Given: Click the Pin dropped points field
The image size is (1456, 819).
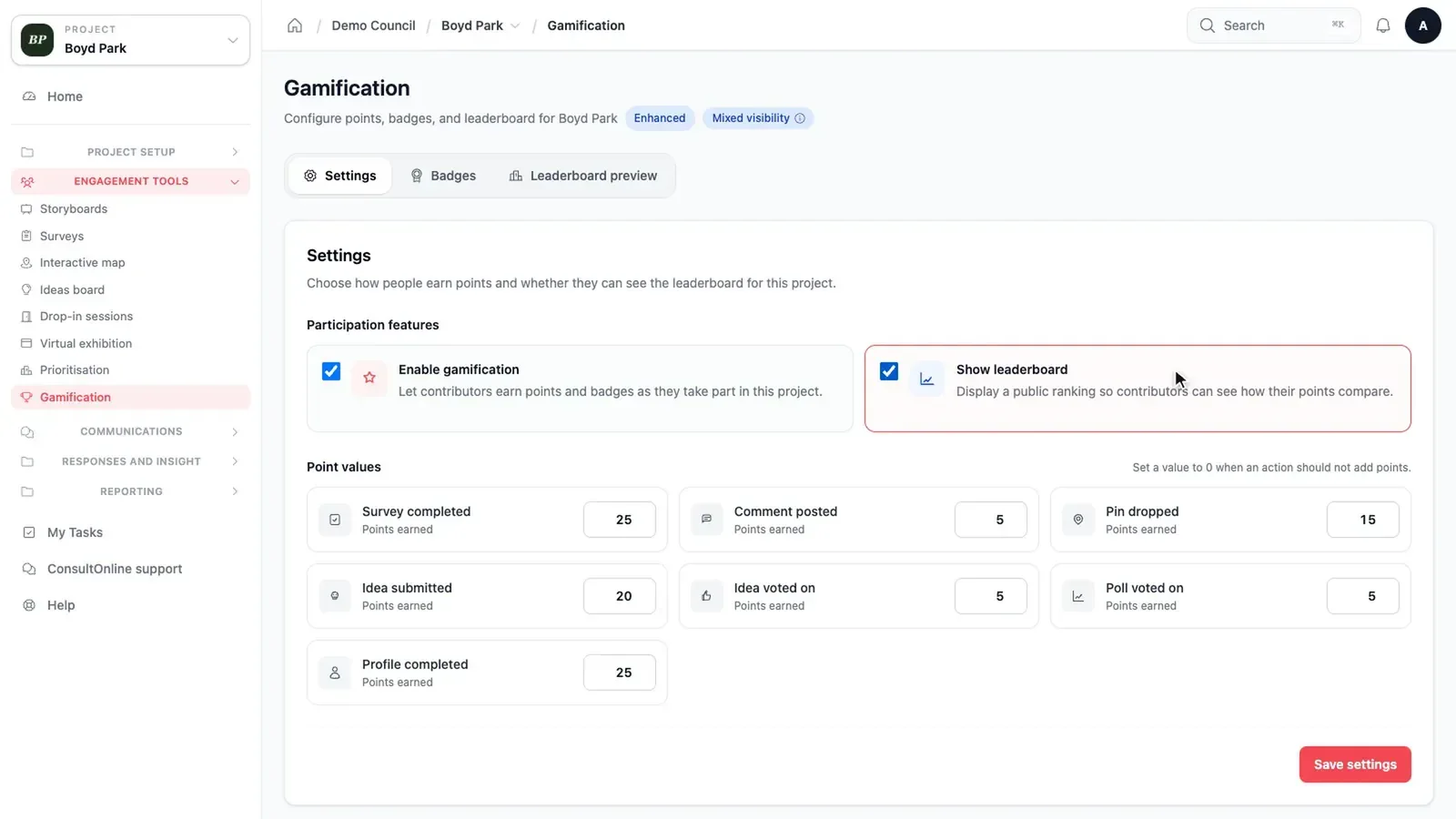Looking at the screenshot, I should point(1363,520).
